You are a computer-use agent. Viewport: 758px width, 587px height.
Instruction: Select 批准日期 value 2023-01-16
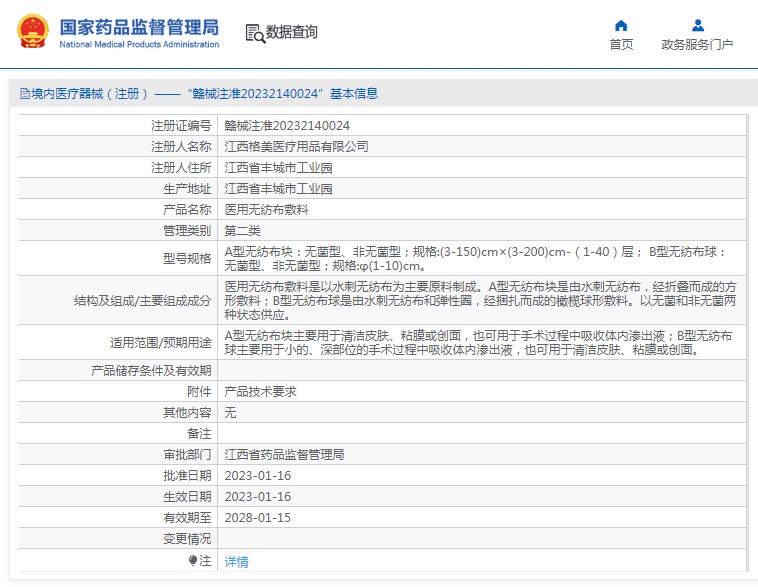(x=258, y=476)
